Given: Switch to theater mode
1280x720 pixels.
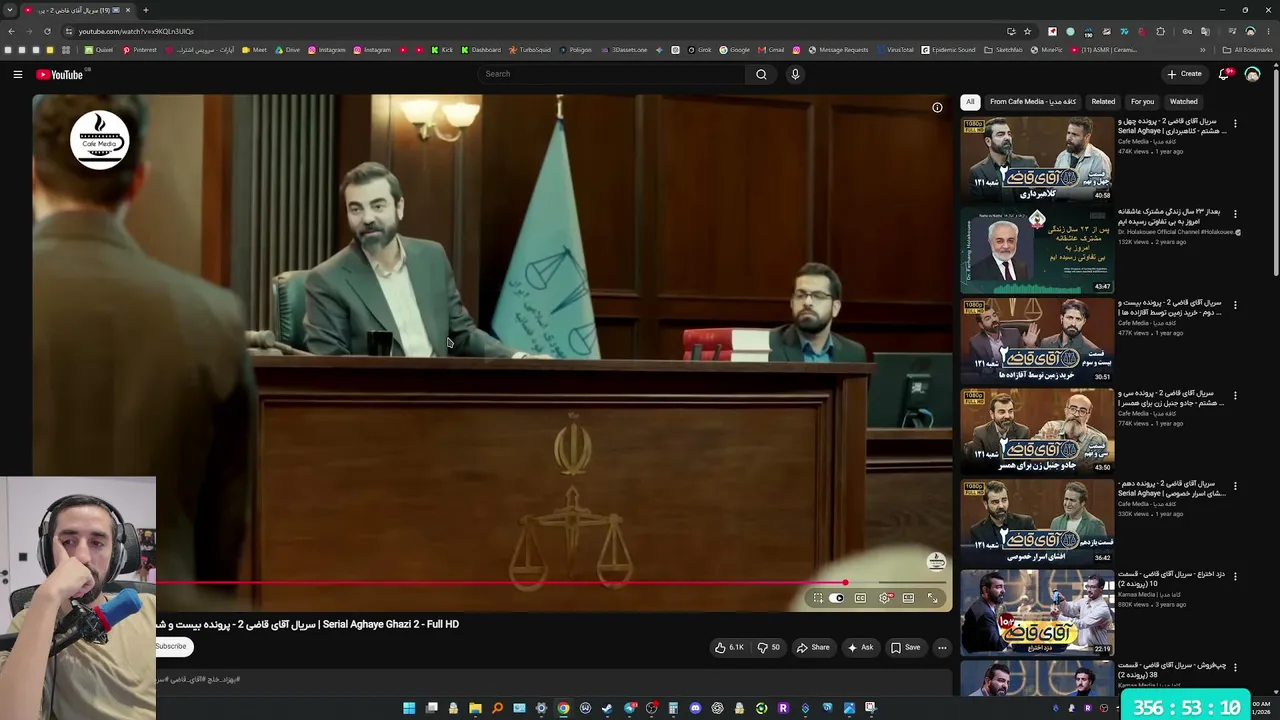Looking at the screenshot, I should 908,598.
